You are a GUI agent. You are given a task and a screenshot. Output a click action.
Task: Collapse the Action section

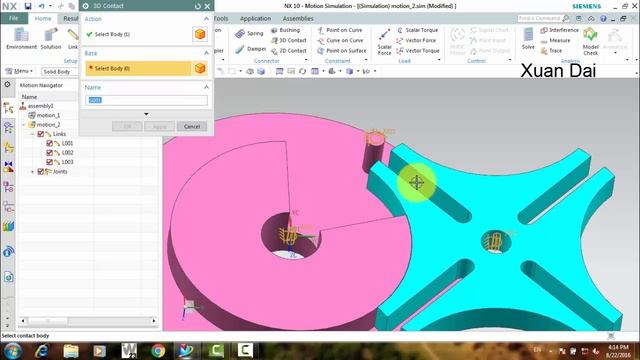click(206, 19)
